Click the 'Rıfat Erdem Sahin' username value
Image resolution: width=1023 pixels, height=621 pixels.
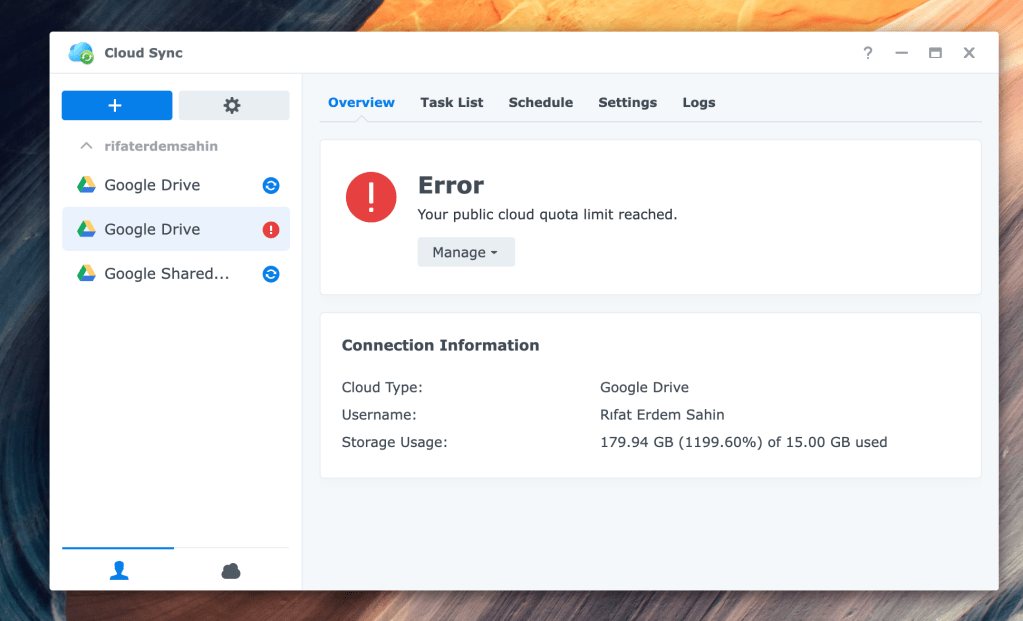click(x=662, y=415)
